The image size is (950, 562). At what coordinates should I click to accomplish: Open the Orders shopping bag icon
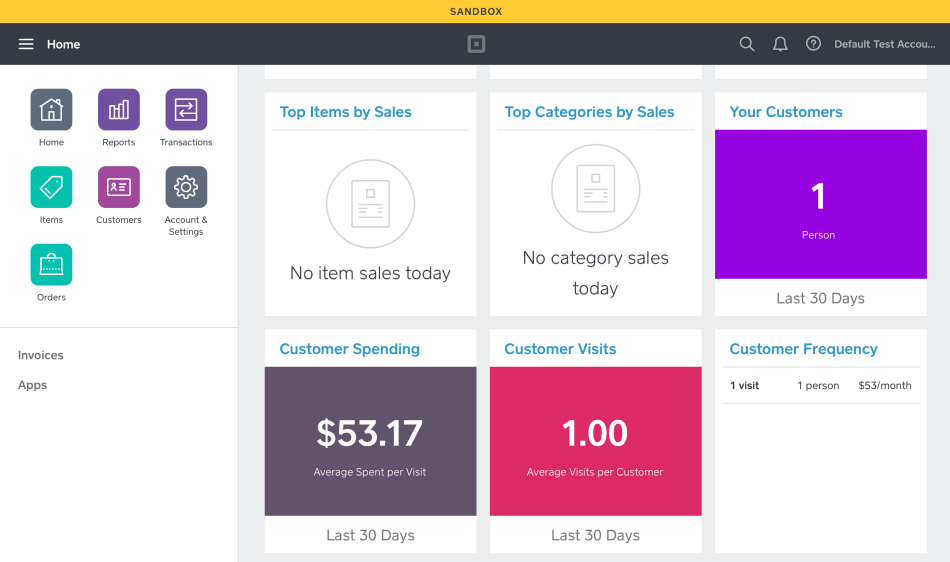click(x=51, y=265)
